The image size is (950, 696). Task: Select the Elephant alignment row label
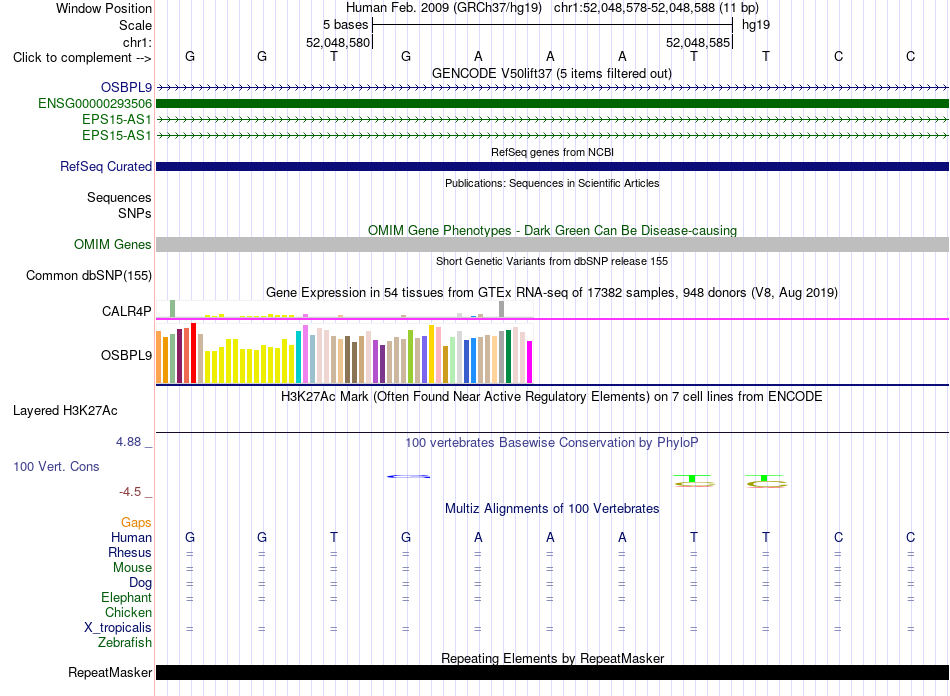coord(126,598)
